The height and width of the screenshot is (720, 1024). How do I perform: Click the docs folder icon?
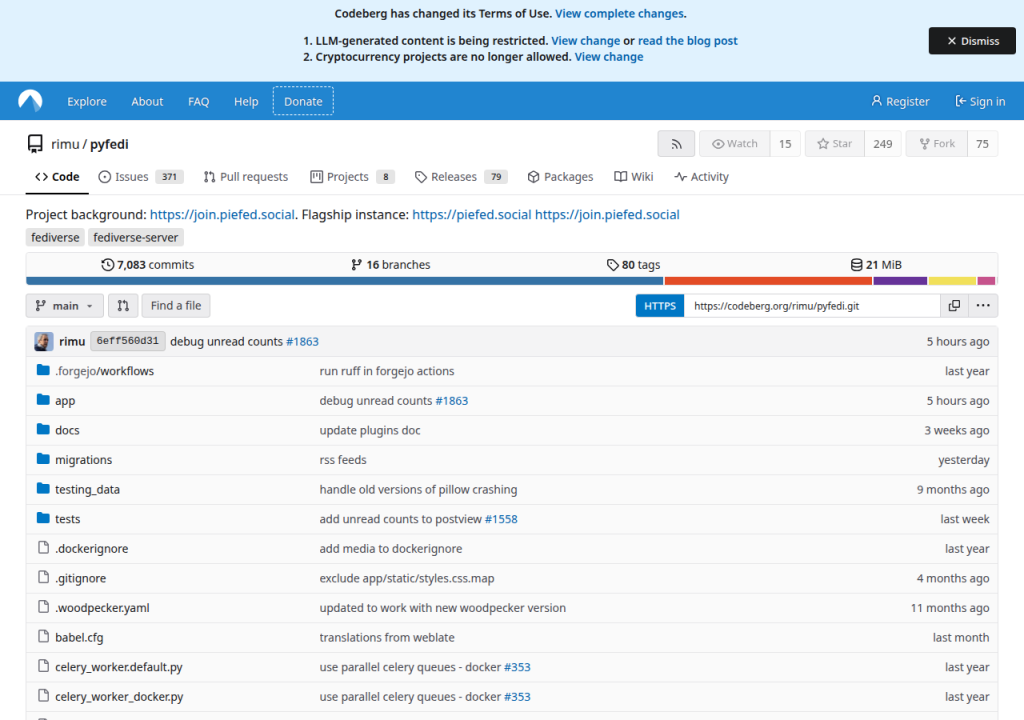click(x=43, y=429)
